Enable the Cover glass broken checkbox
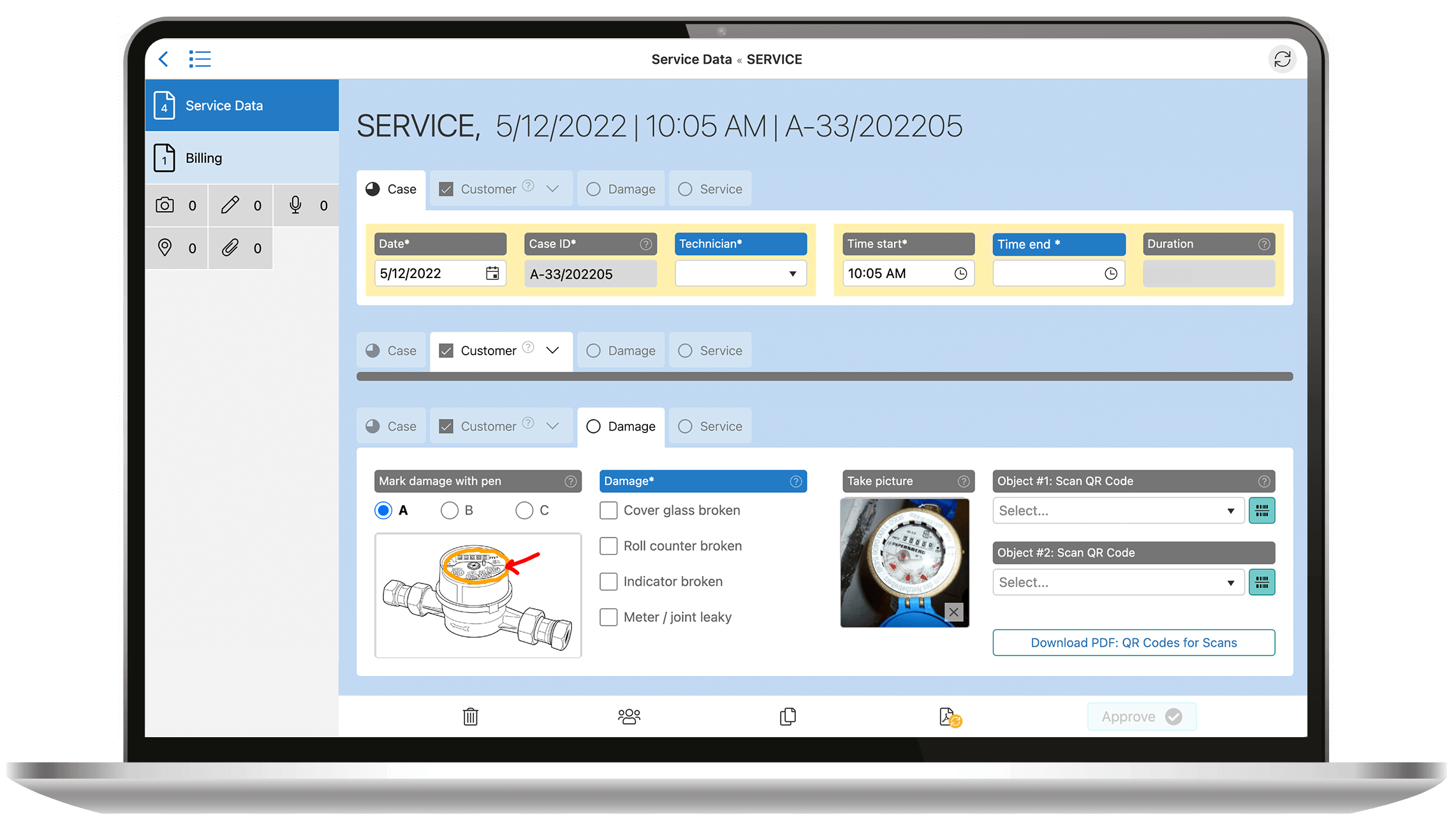The image size is (1456, 829). point(608,510)
